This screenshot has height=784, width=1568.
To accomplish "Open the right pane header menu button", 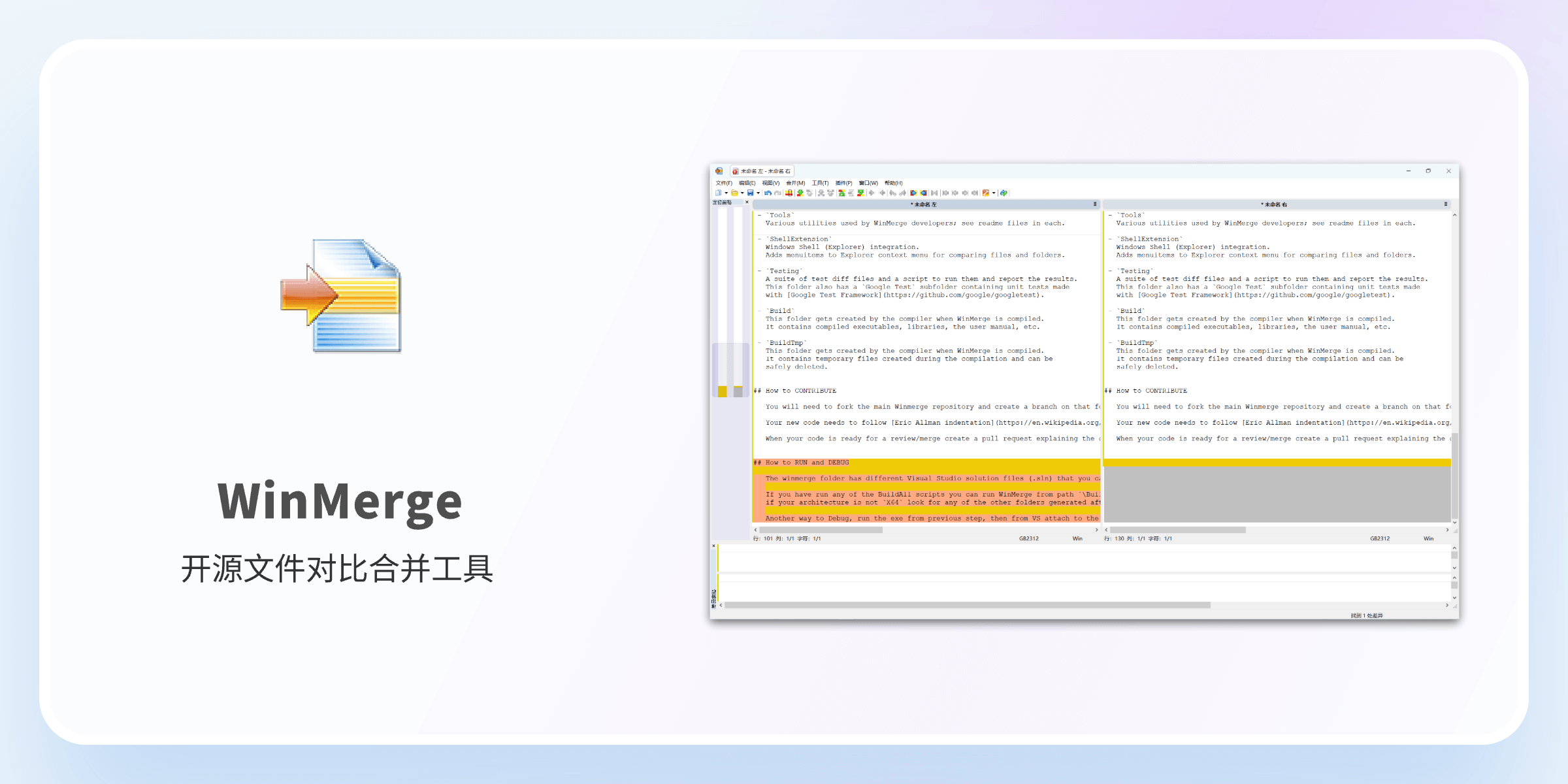I will pyautogui.click(x=1445, y=204).
